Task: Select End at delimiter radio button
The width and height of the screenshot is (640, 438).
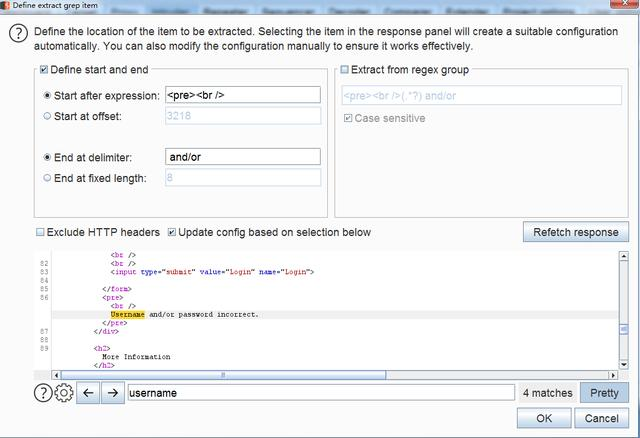Action: 47,157
